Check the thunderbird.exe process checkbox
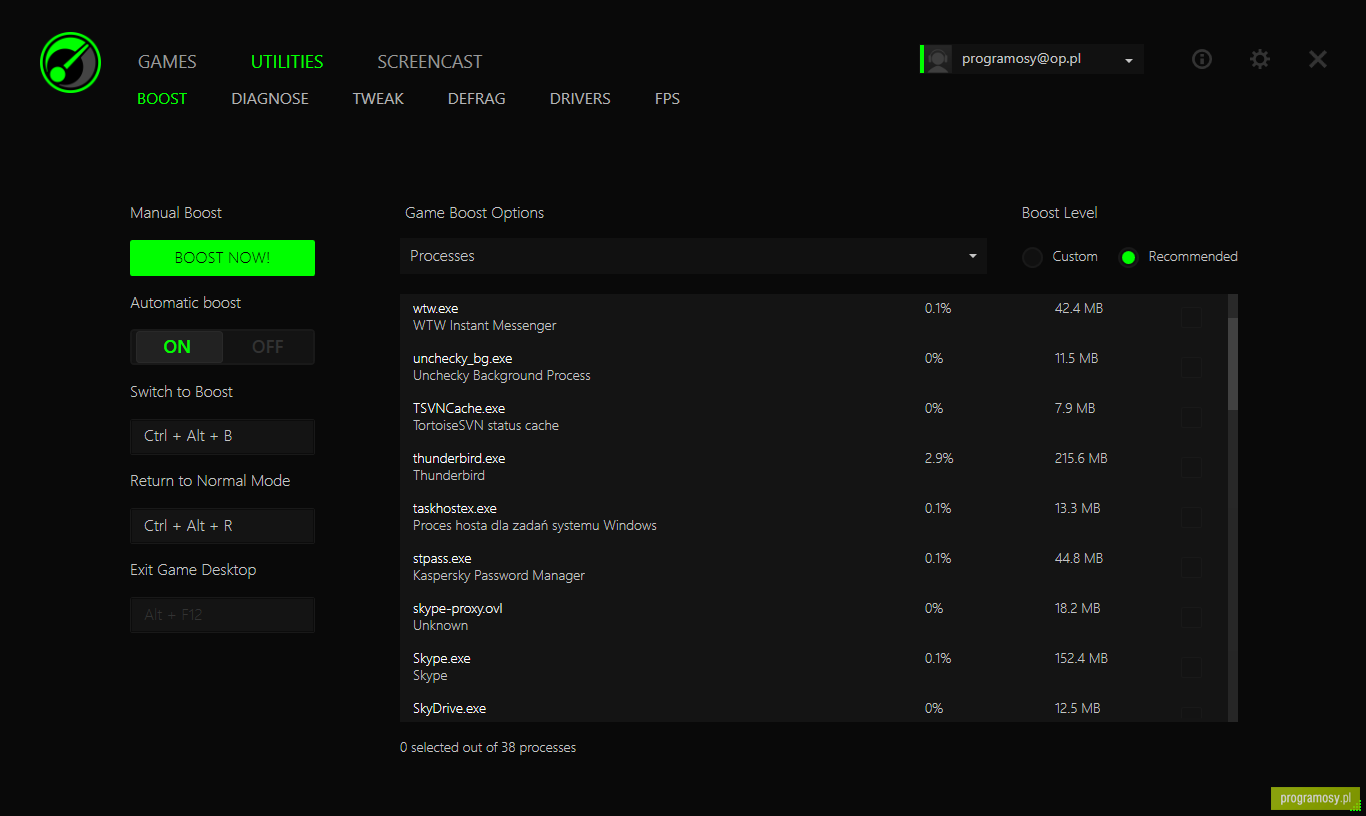 coord(1192,468)
